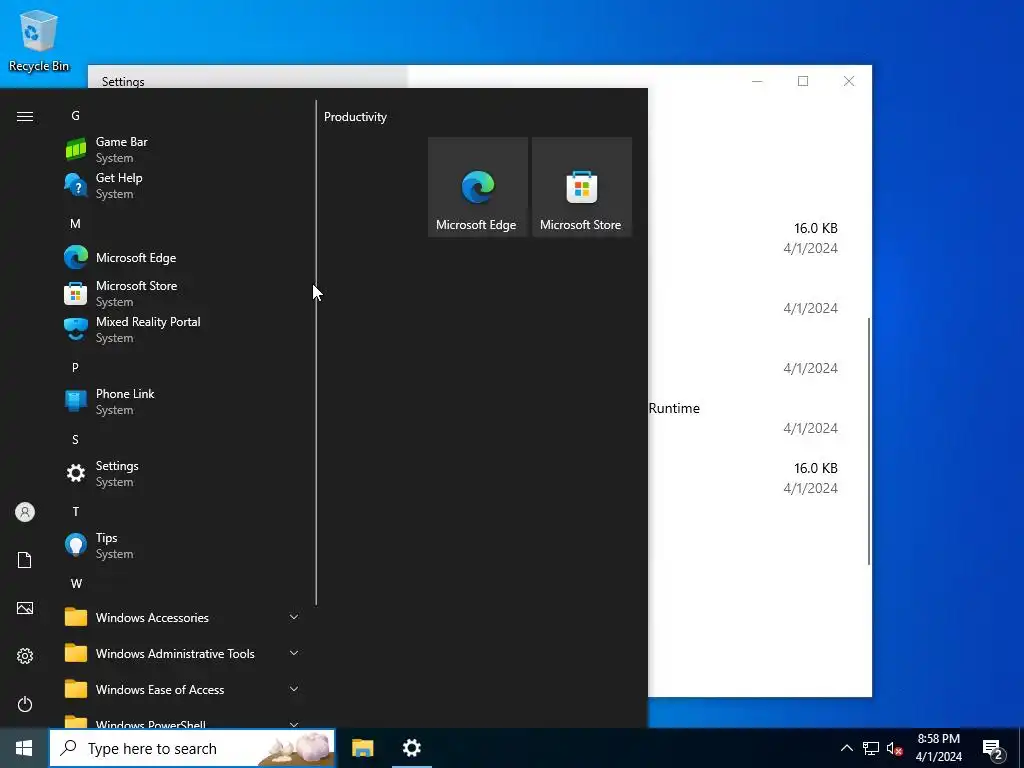Viewport: 1024px width, 768px height.
Task: Click the 8:58 PM taskbar clock
Action: [938, 748]
